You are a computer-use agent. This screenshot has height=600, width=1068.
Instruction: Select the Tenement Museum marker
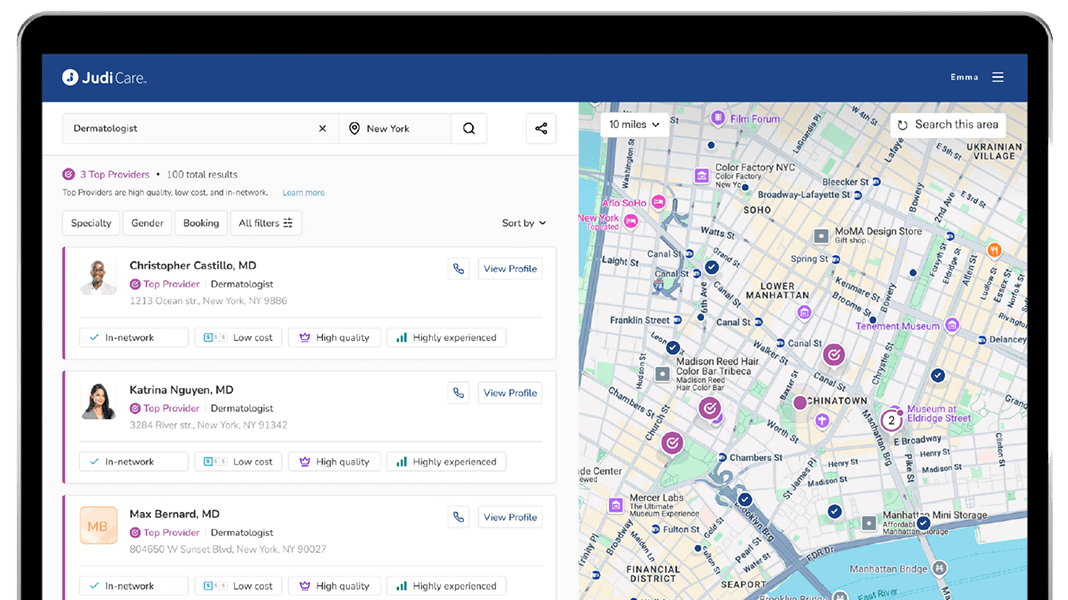pyautogui.click(x=952, y=325)
